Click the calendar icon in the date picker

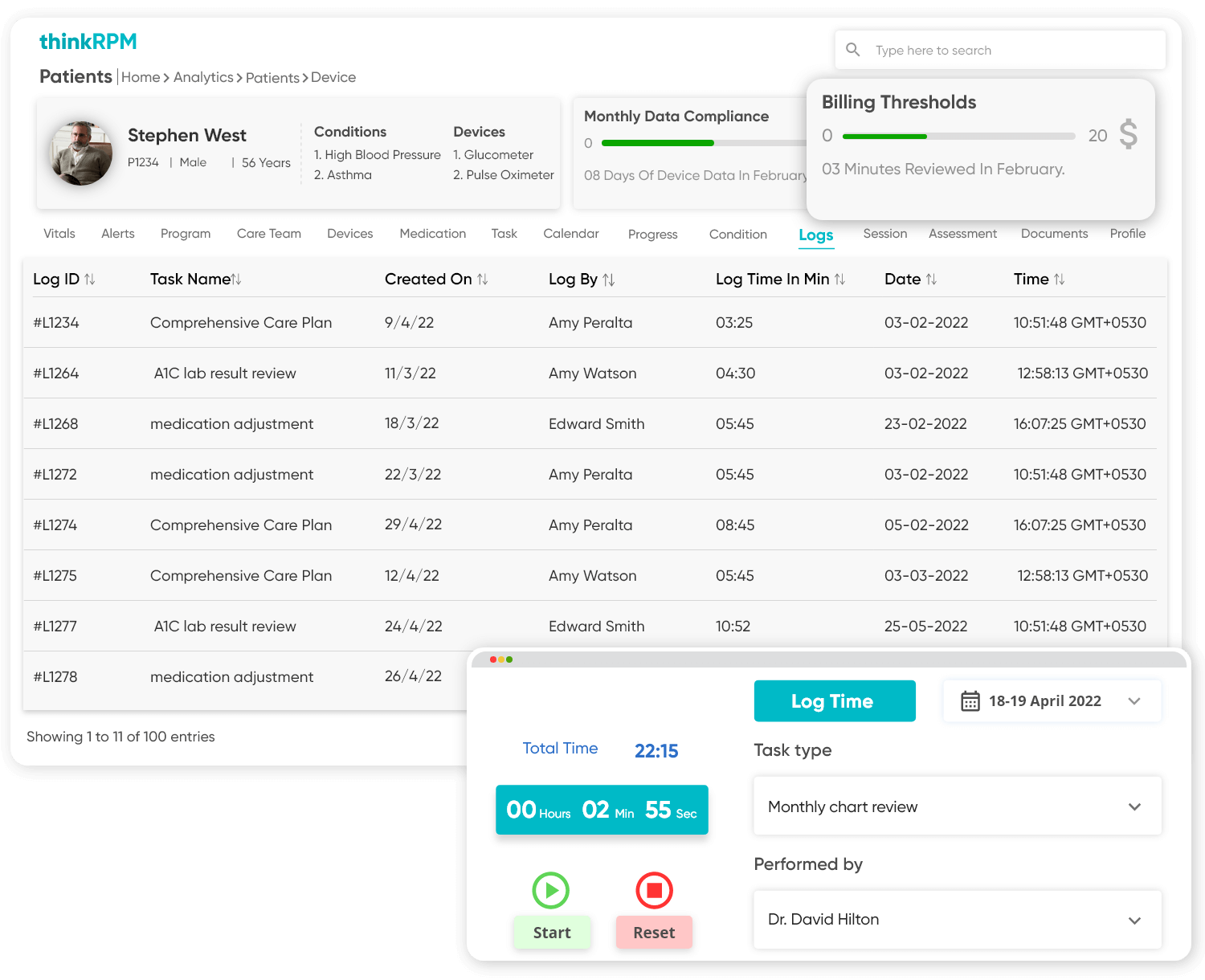[972, 700]
